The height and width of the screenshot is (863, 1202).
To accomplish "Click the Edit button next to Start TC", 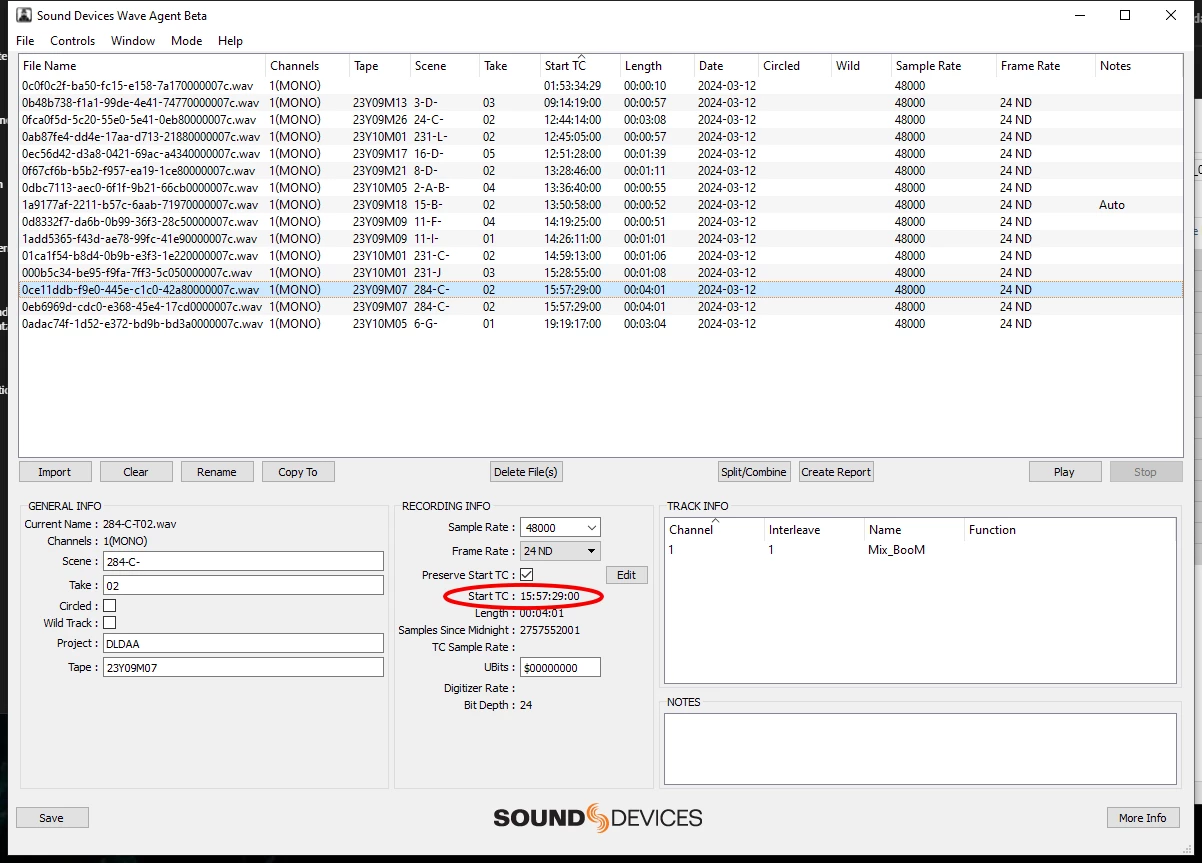I will (x=626, y=575).
